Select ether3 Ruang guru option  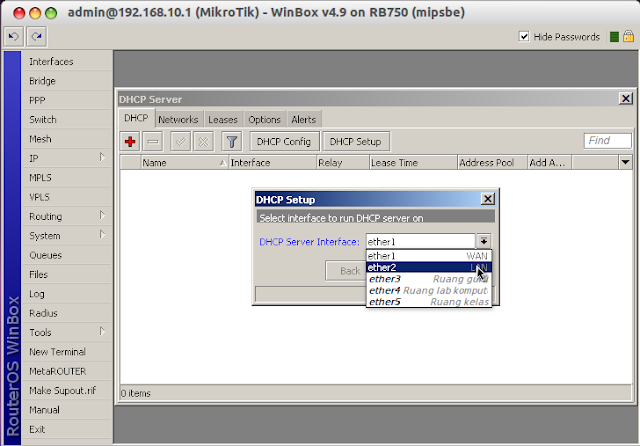pos(429,279)
